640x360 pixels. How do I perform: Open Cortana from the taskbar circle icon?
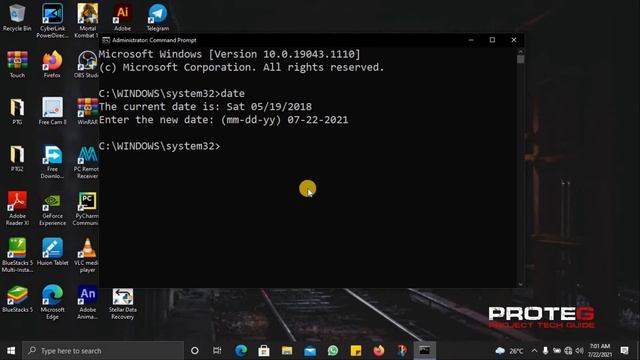[x=195, y=351]
